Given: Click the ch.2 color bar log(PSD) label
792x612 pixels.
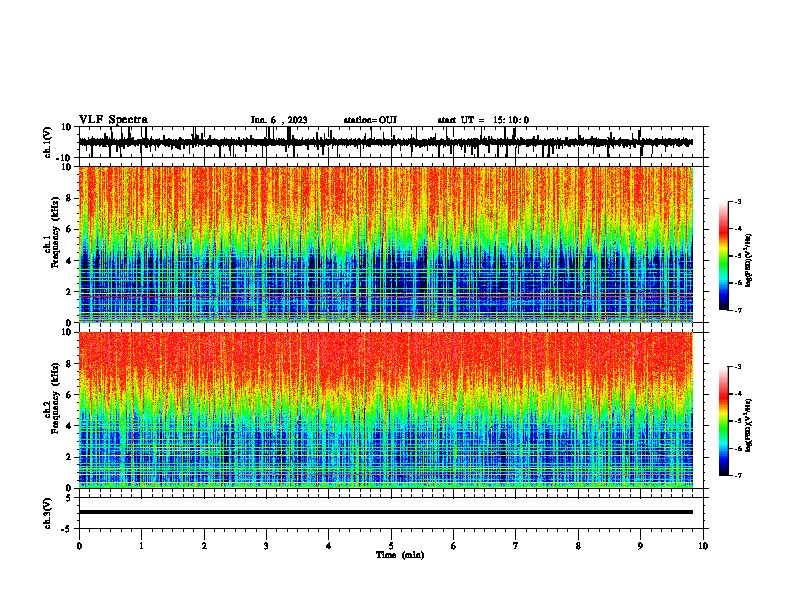Looking at the screenshot, I should tap(748, 425).
